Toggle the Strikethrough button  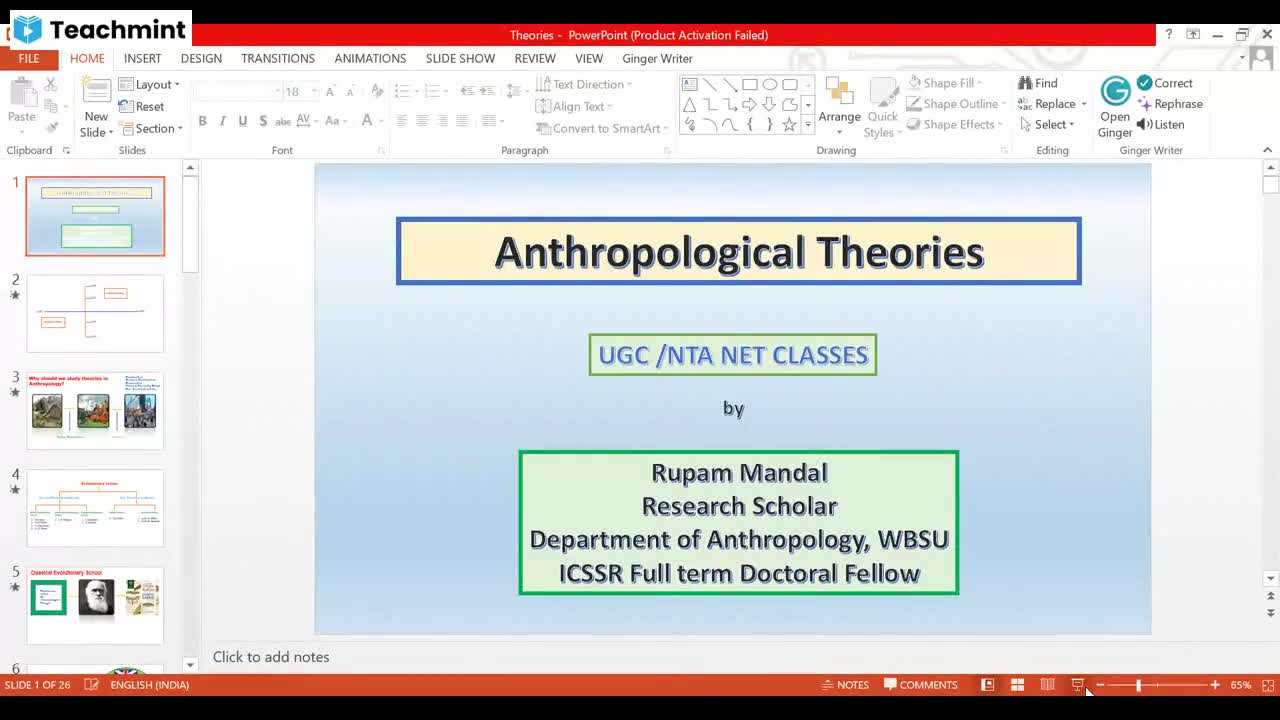coord(283,120)
